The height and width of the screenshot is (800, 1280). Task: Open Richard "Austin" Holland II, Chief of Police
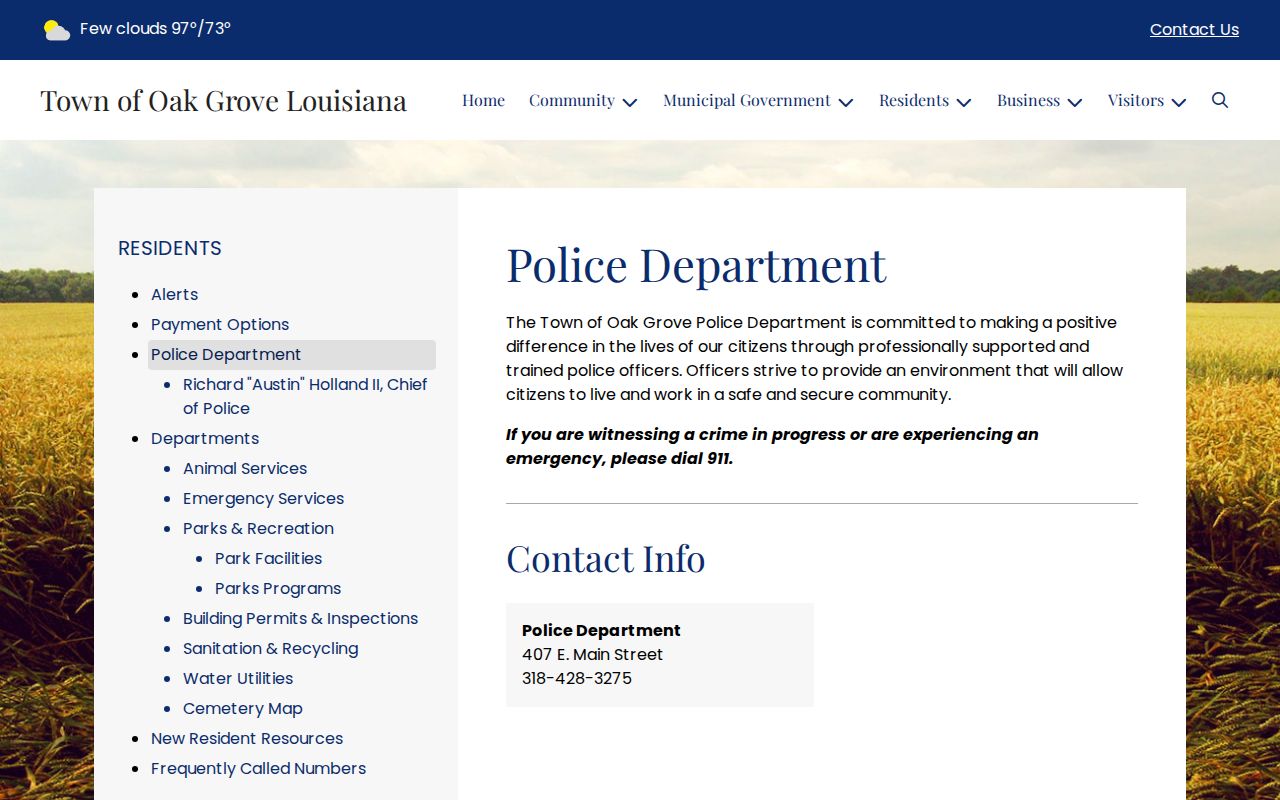pyautogui.click(x=305, y=396)
